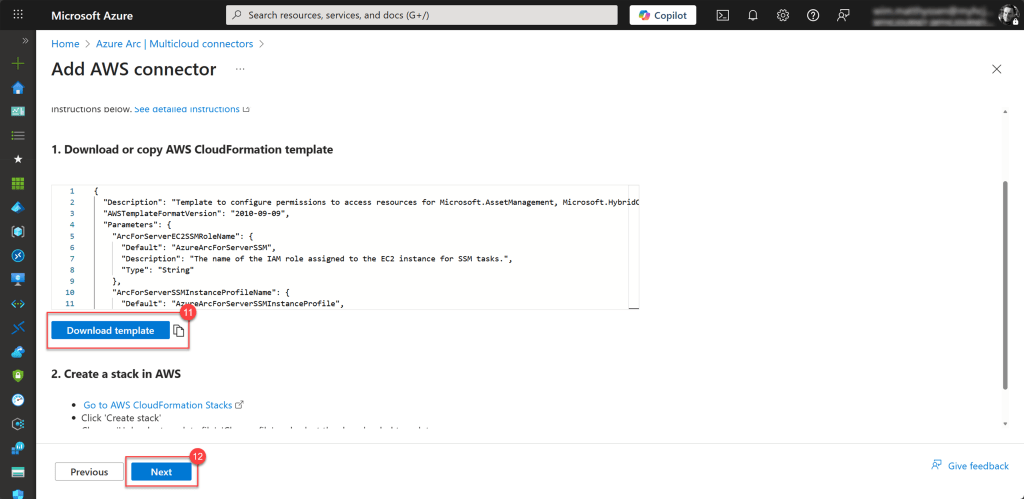Open Cloud Shell from the top bar
1024x499 pixels.
pos(723,15)
